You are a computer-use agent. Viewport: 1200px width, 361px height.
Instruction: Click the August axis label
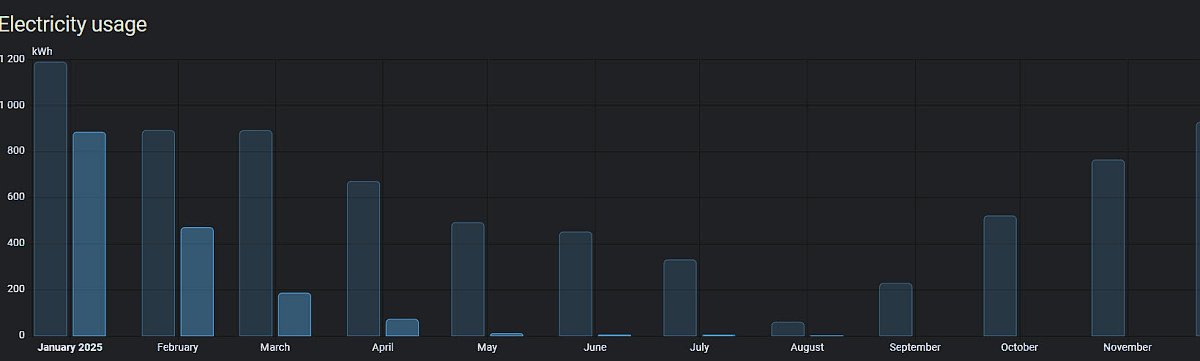point(807,347)
